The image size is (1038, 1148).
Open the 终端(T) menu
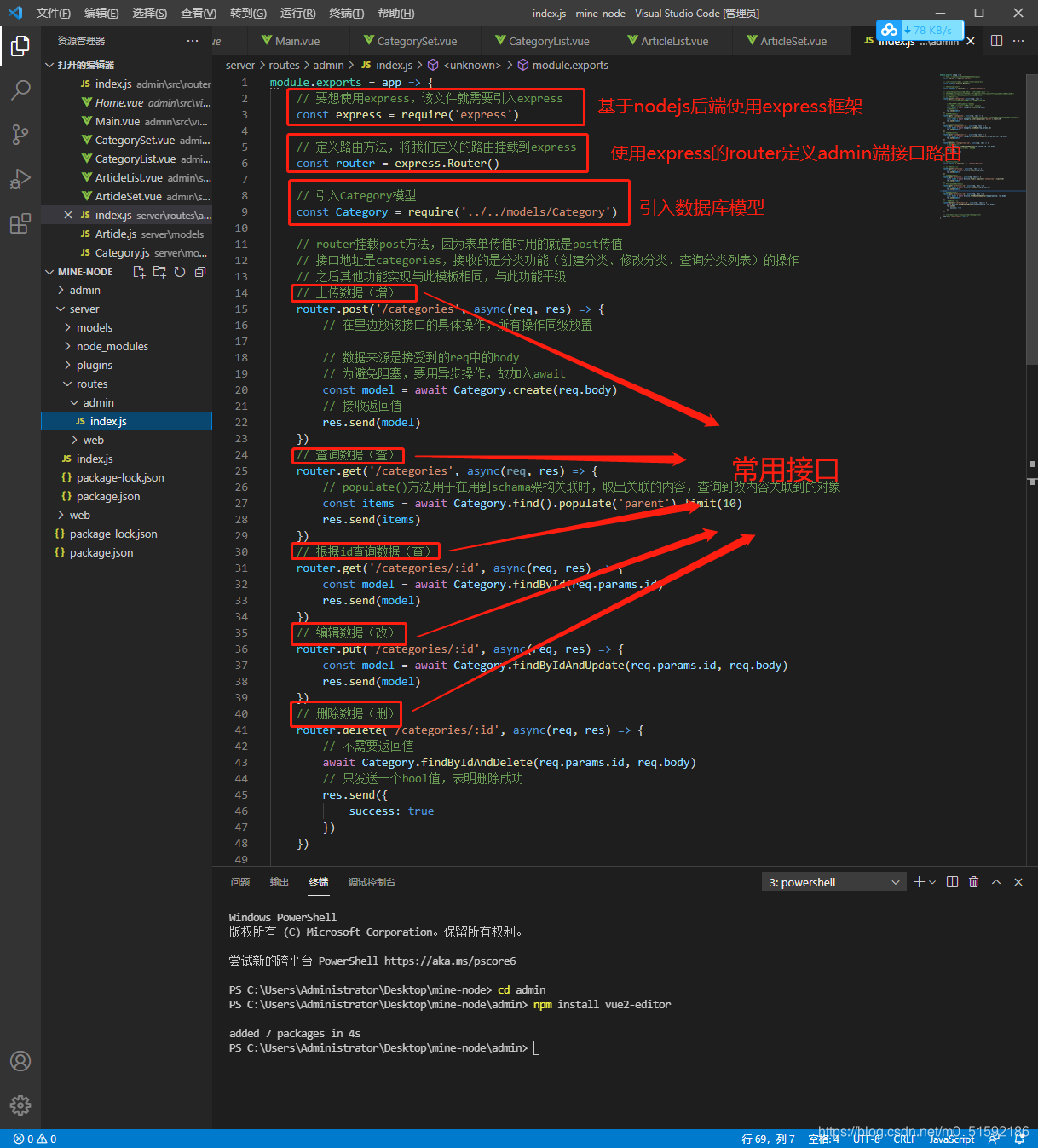(x=347, y=13)
